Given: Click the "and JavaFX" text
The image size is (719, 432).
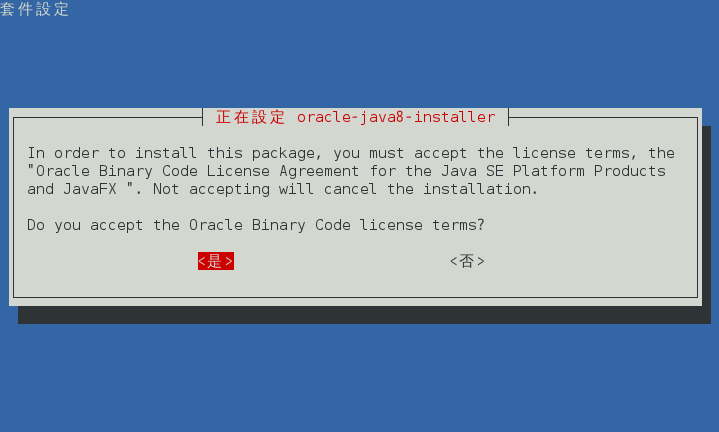Looking at the screenshot, I should [x=72, y=189].
